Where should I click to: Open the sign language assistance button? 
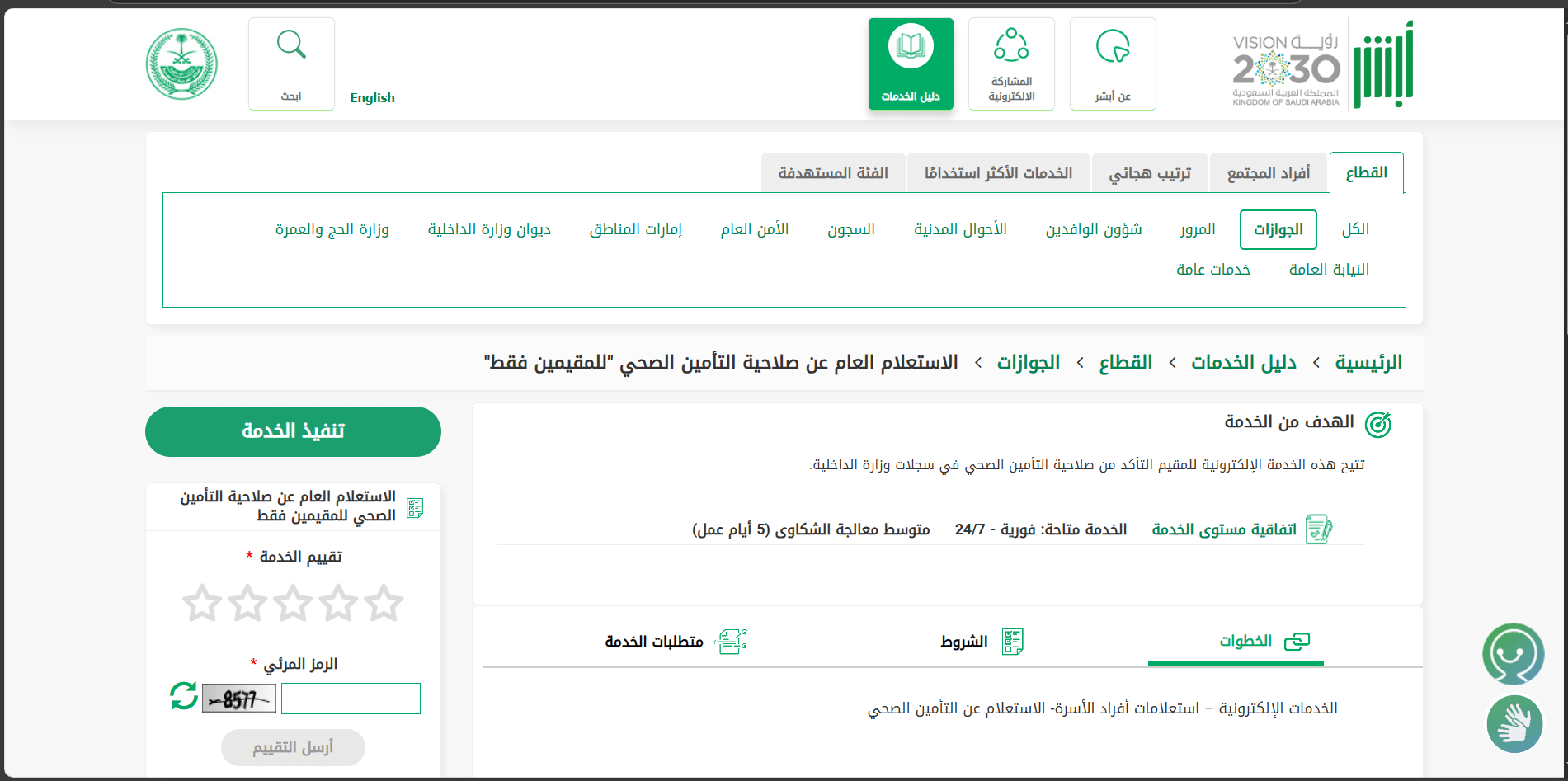(x=1514, y=724)
